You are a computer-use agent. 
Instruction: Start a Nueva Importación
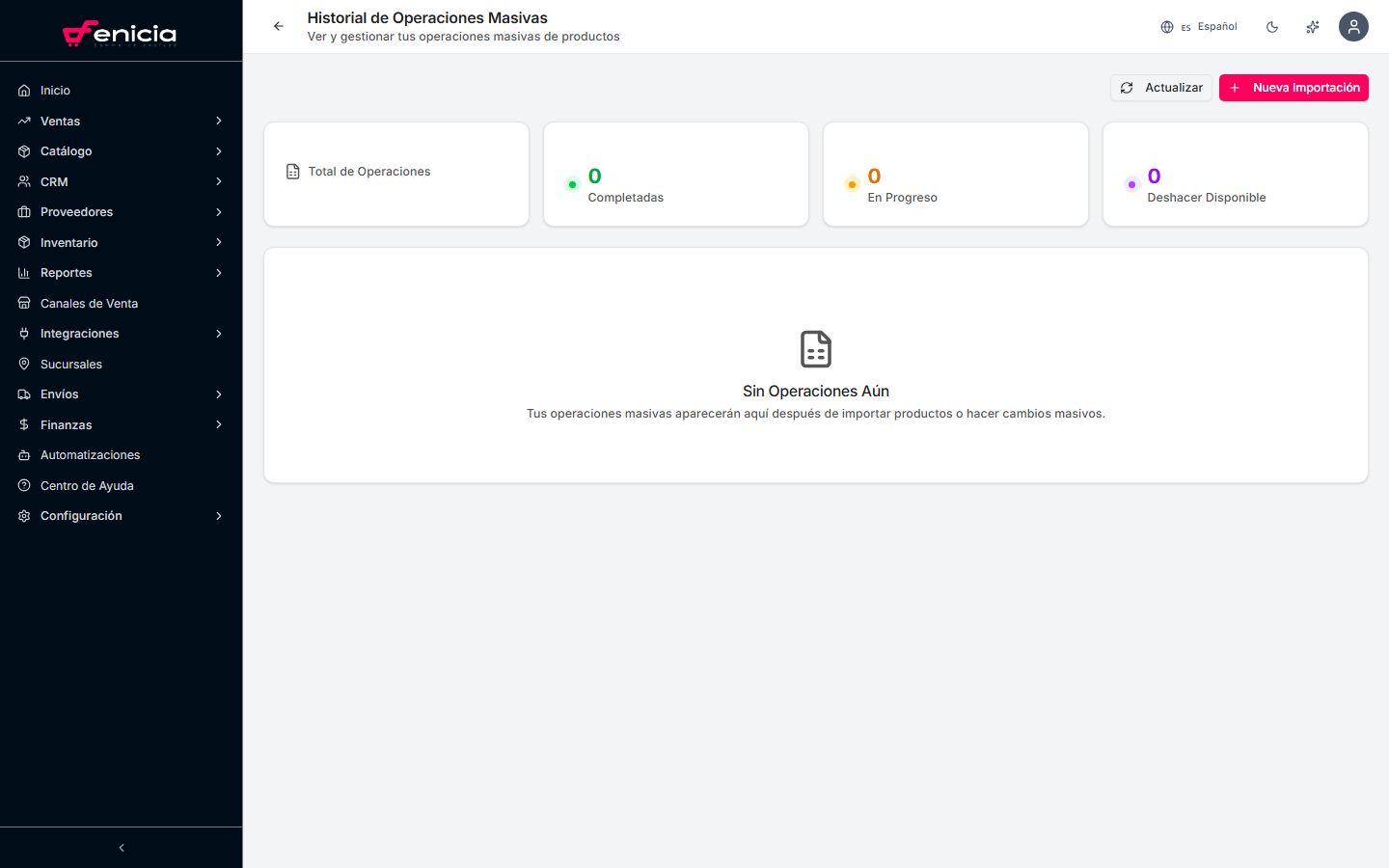pos(1294,88)
